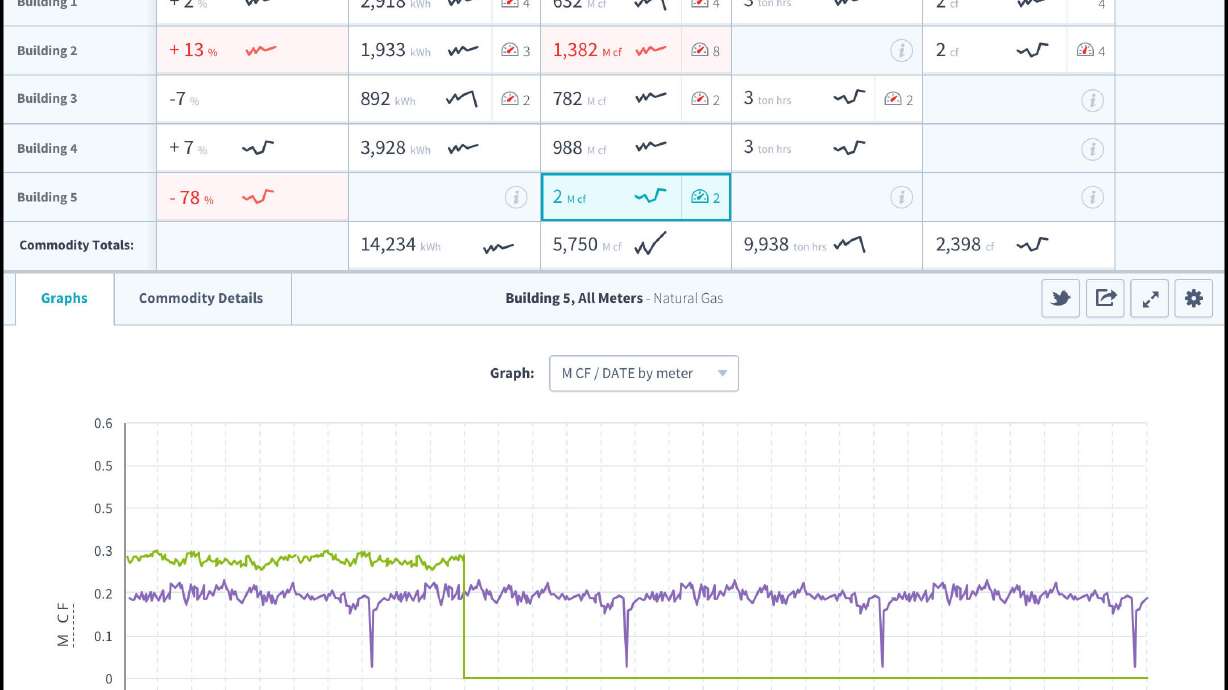1228x690 pixels.
Task: Expand graph to fullscreen
Action: (1150, 298)
